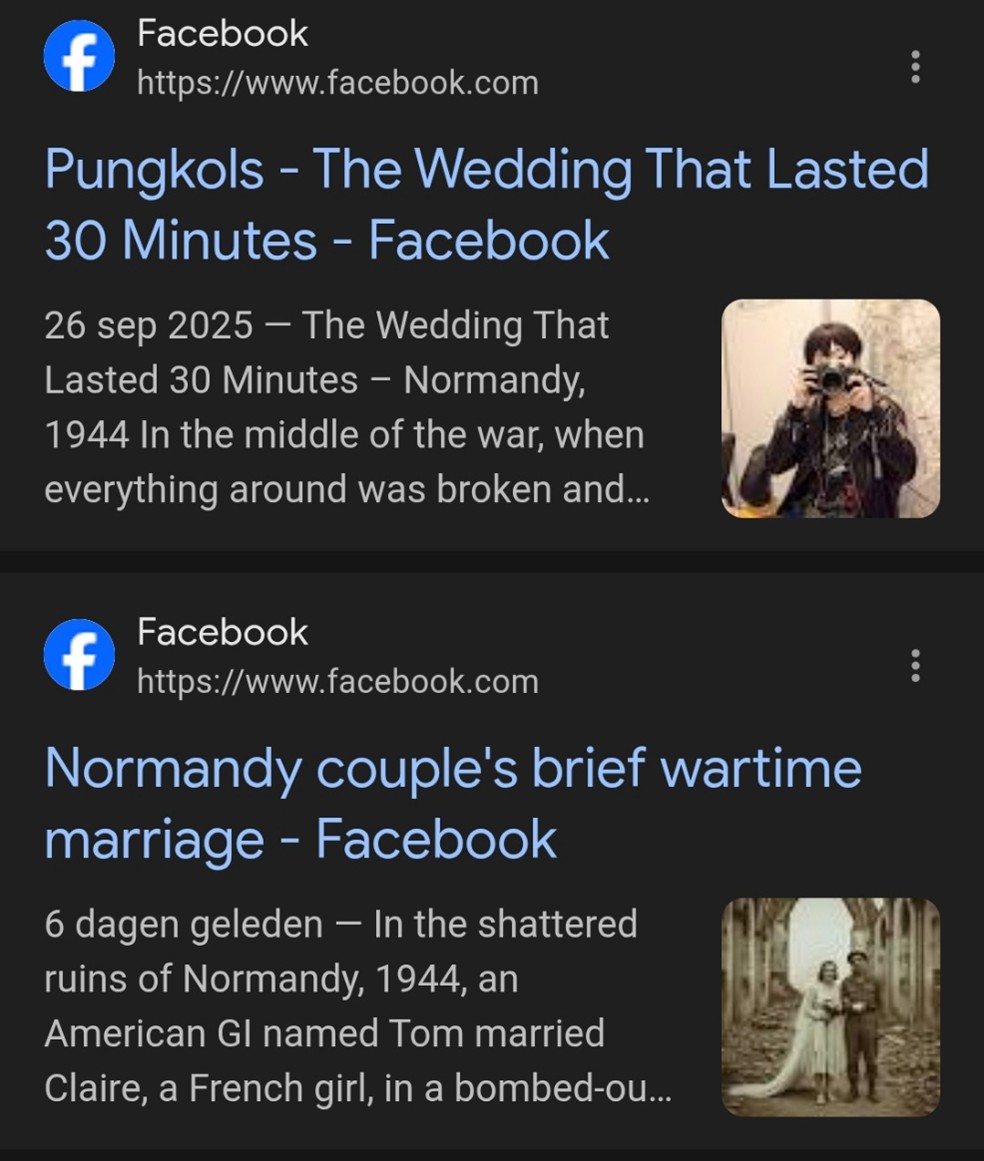Click the 'Facebook' site name on the bottom result

(221, 630)
